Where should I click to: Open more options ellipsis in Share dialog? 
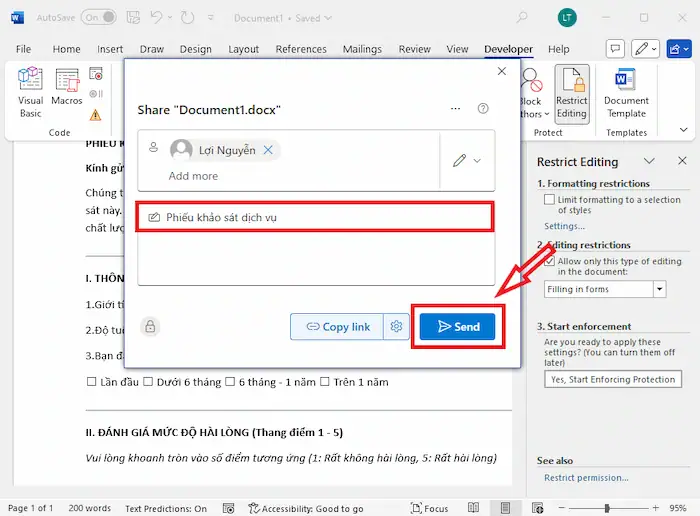click(x=456, y=109)
